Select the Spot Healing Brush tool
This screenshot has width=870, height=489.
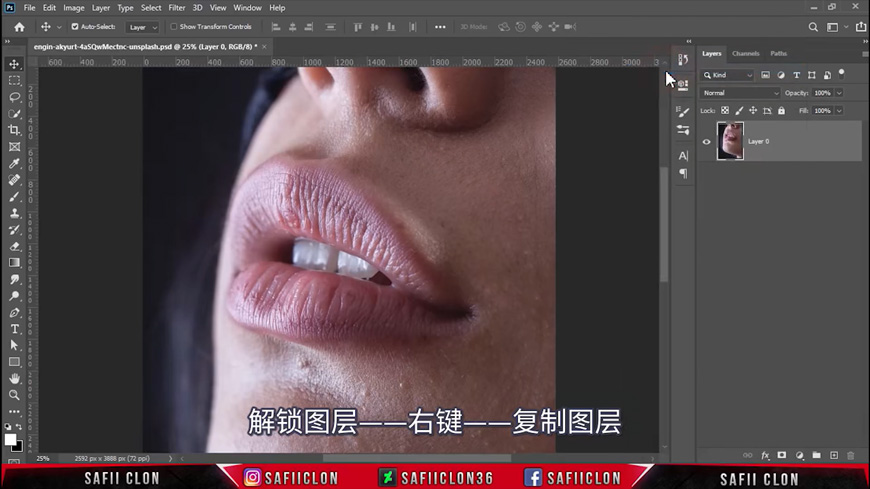pos(14,180)
